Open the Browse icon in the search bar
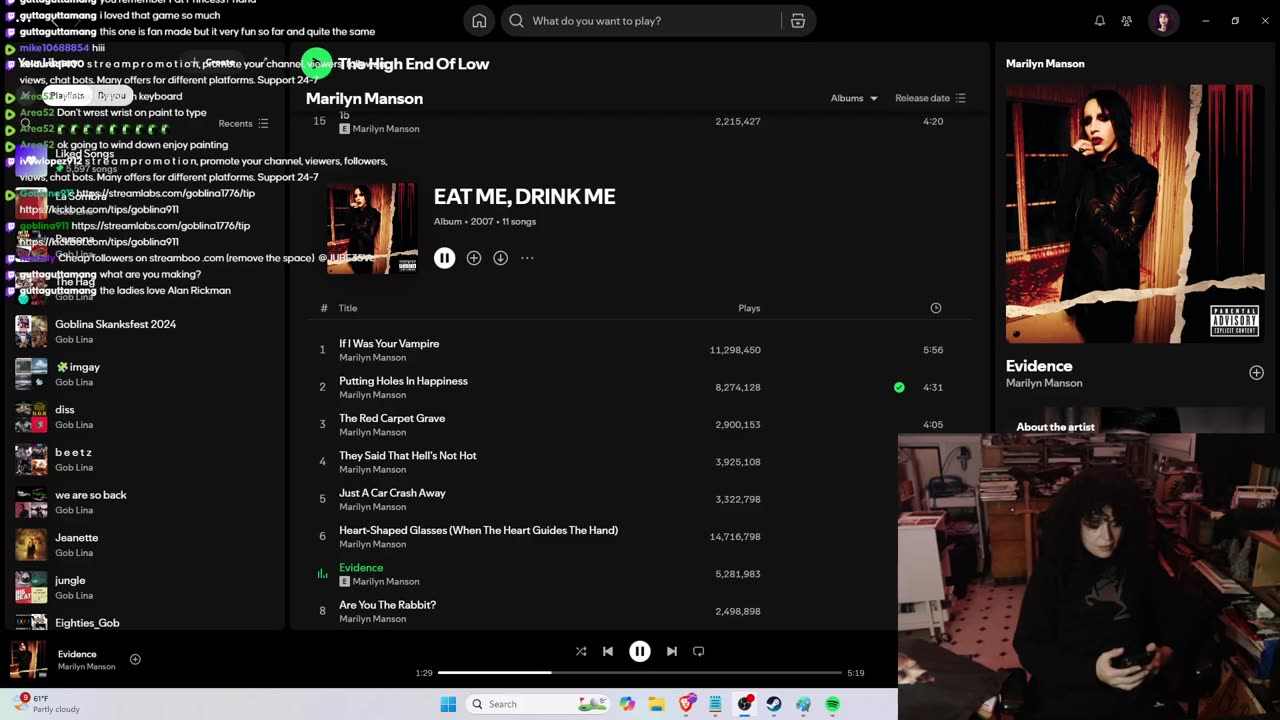Image resolution: width=1280 pixels, height=720 pixels. click(798, 20)
